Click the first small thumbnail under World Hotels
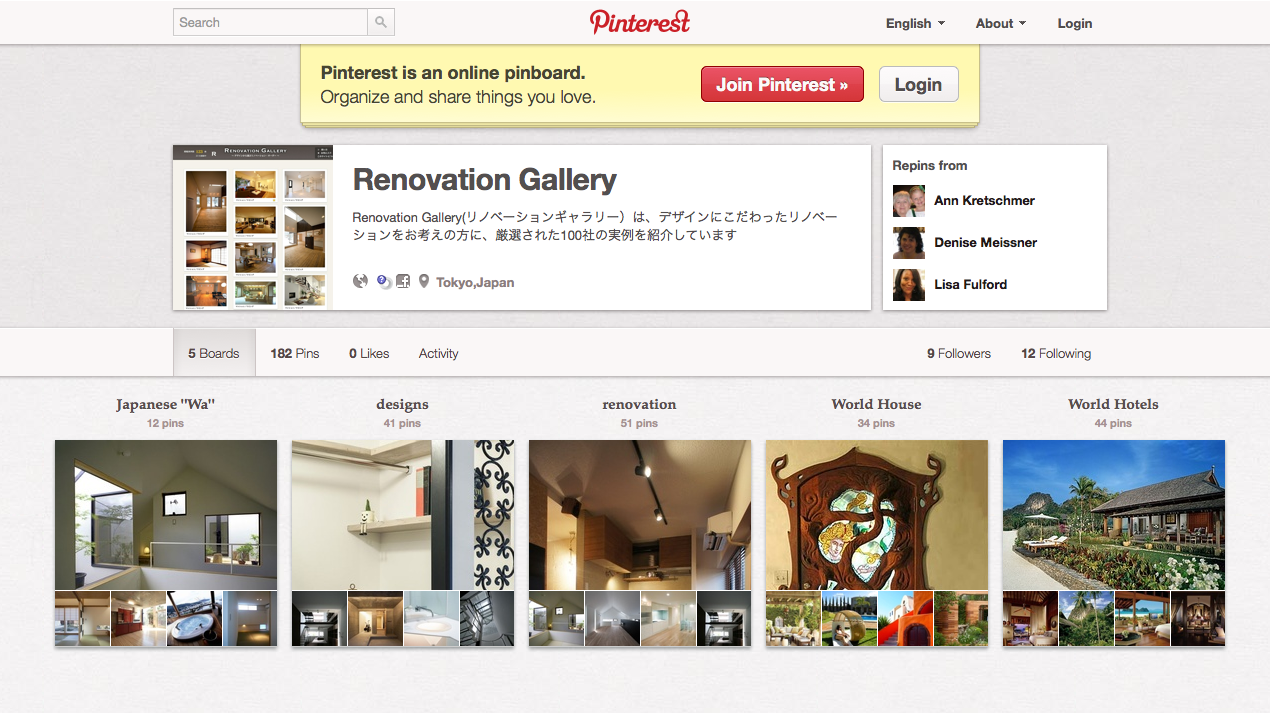 (1030, 618)
